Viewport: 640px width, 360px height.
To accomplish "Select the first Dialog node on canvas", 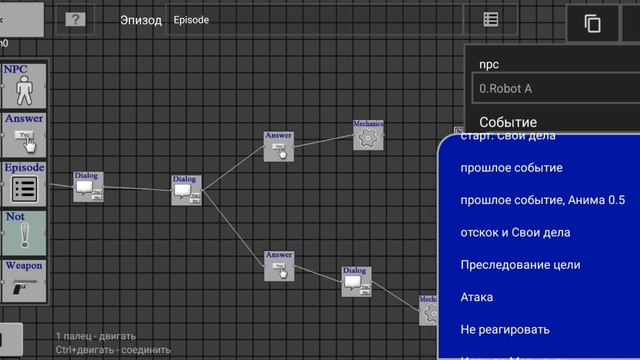I will click(x=88, y=187).
